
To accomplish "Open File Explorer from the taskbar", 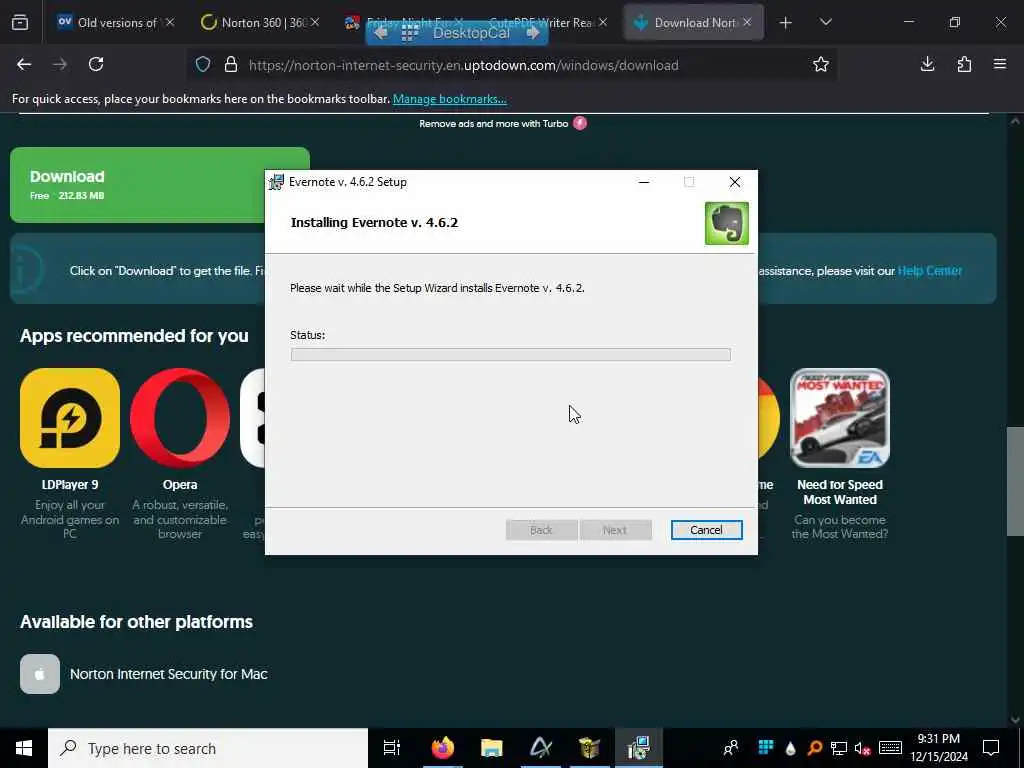I will click(492, 748).
